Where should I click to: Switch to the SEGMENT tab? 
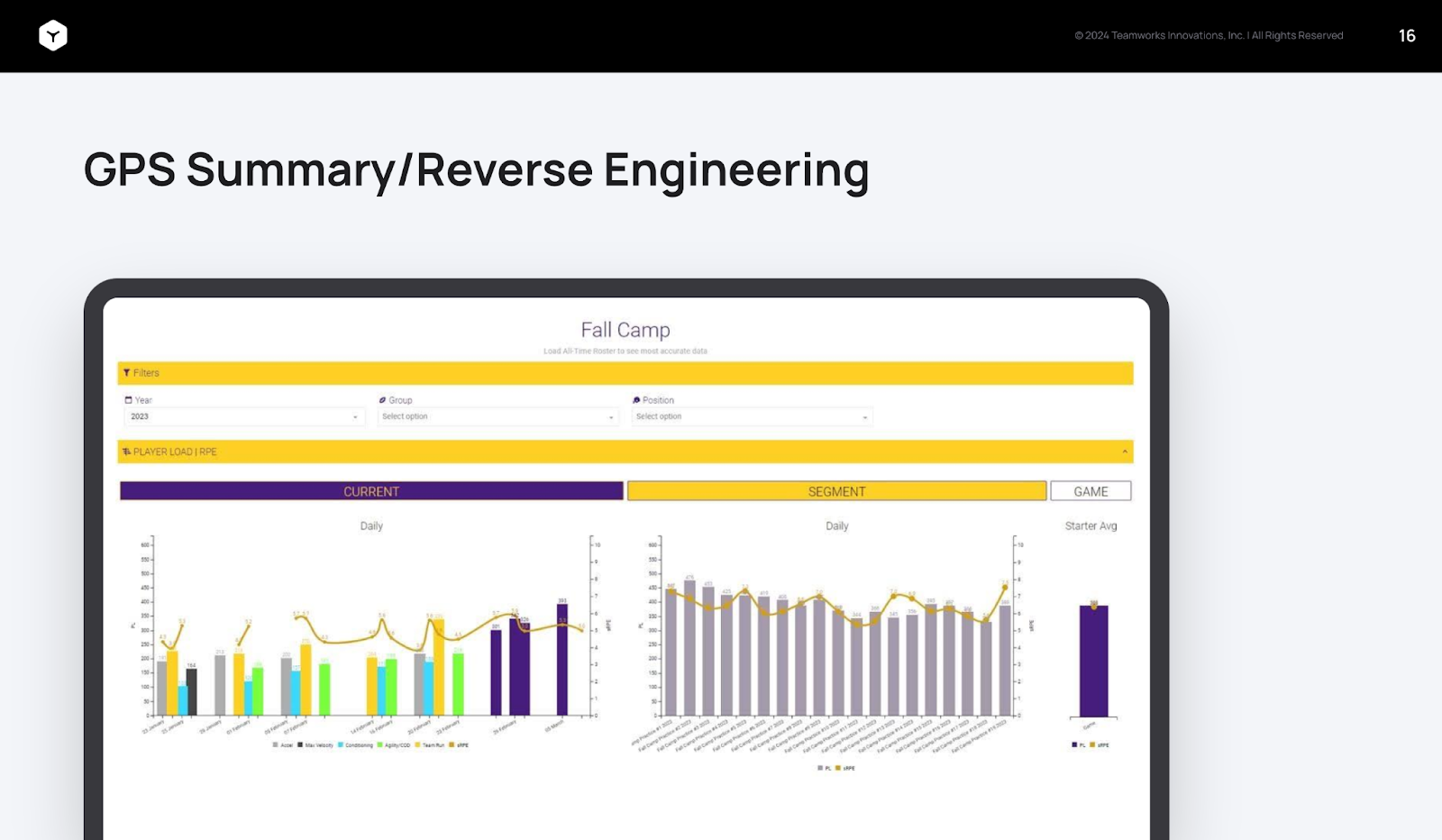click(x=836, y=491)
